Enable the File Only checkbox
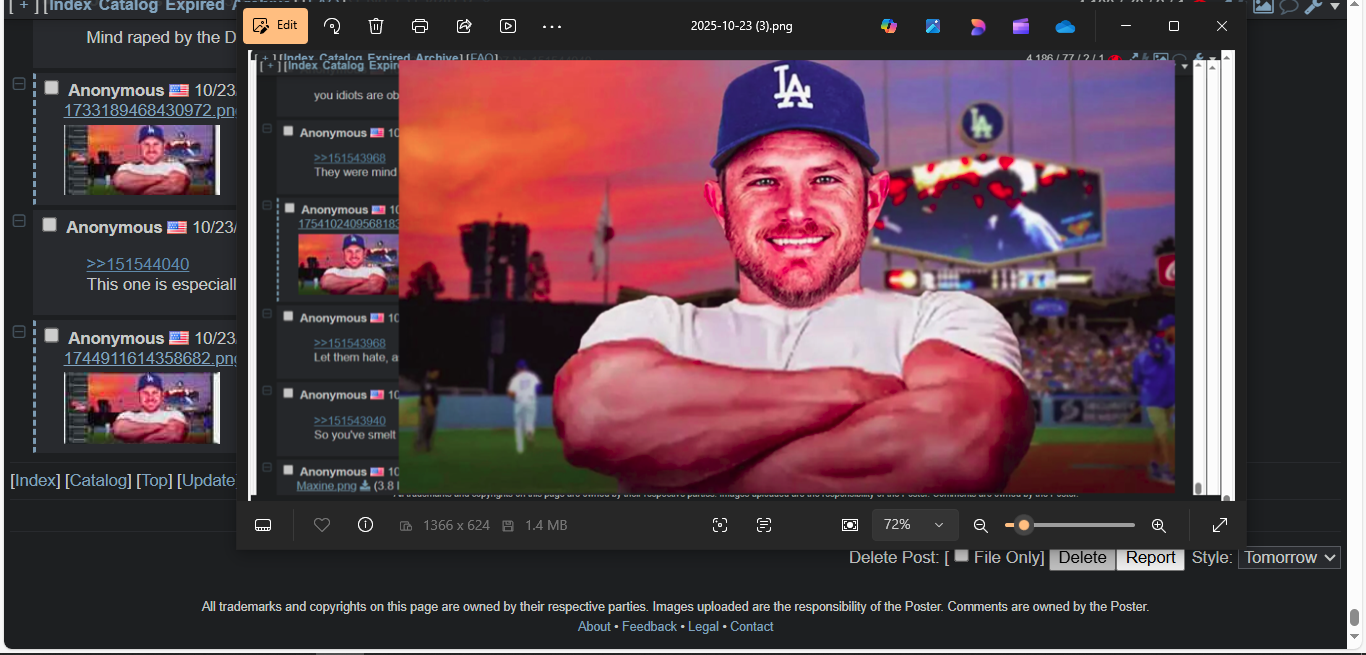The height and width of the screenshot is (655, 1366). pyautogui.click(x=962, y=555)
